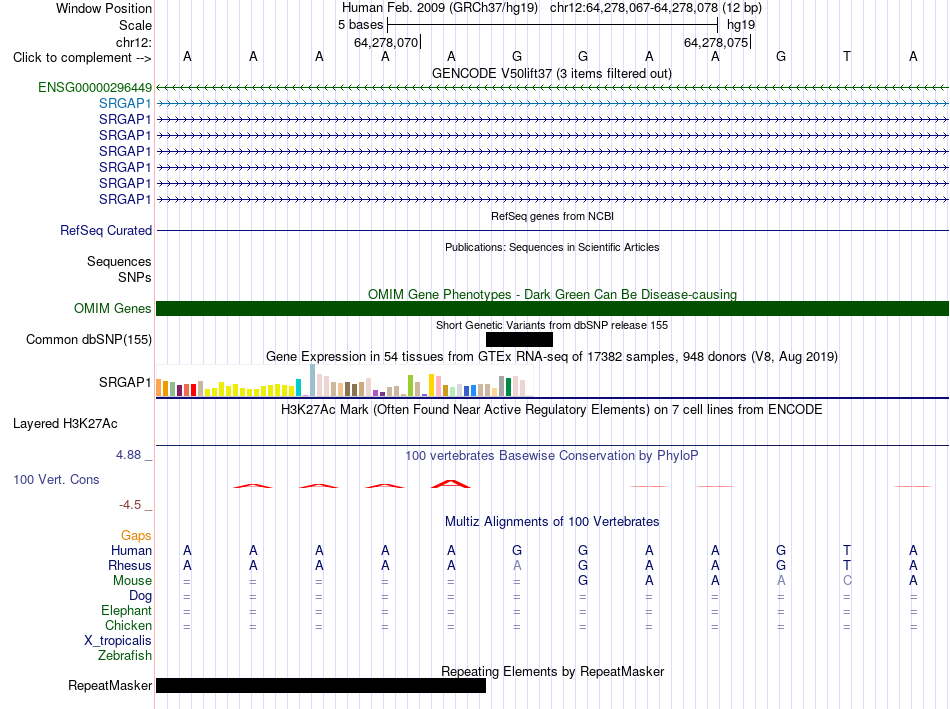Click the 64,278,070 position marker
This screenshot has height=709, width=950.
tap(387, 42)
